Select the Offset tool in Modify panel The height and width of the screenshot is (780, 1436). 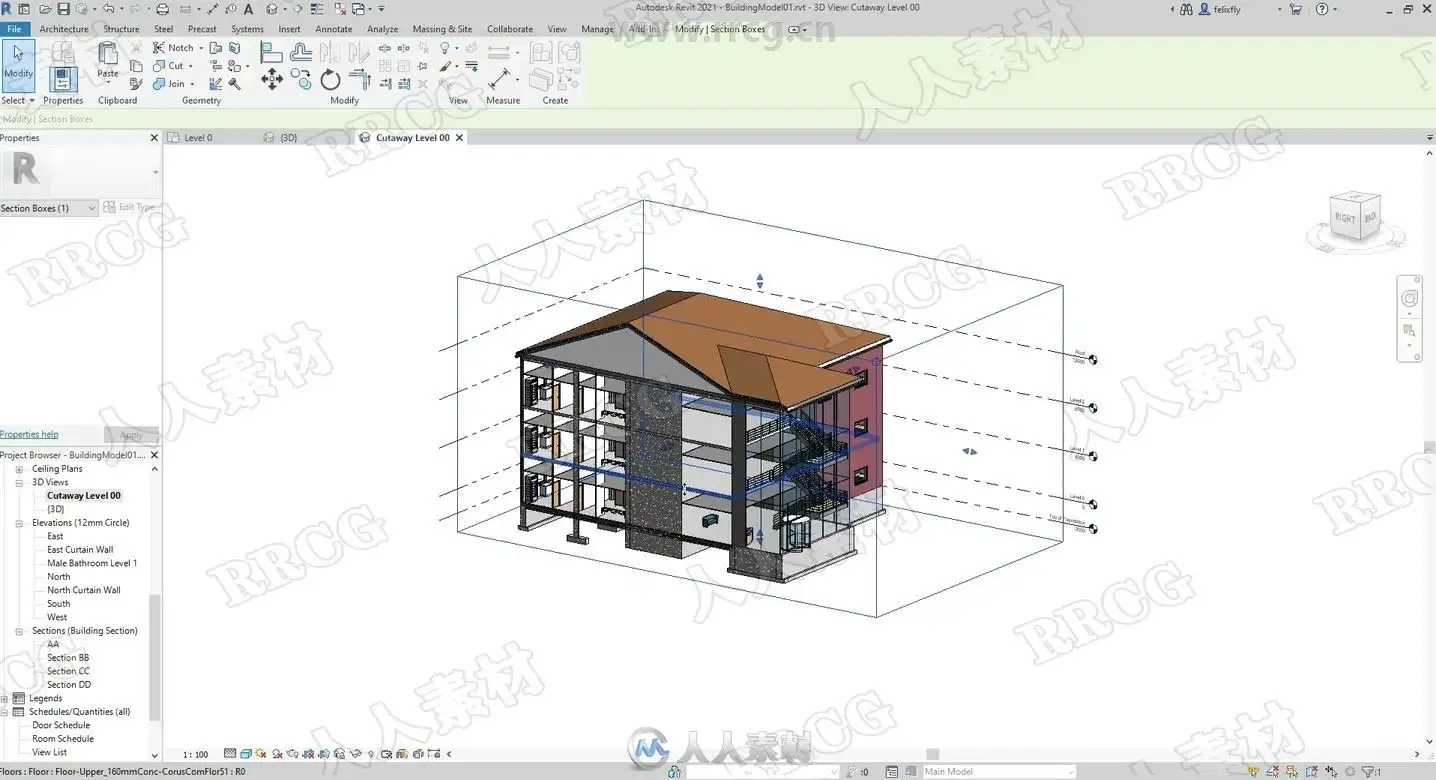[x=301, y=52]
